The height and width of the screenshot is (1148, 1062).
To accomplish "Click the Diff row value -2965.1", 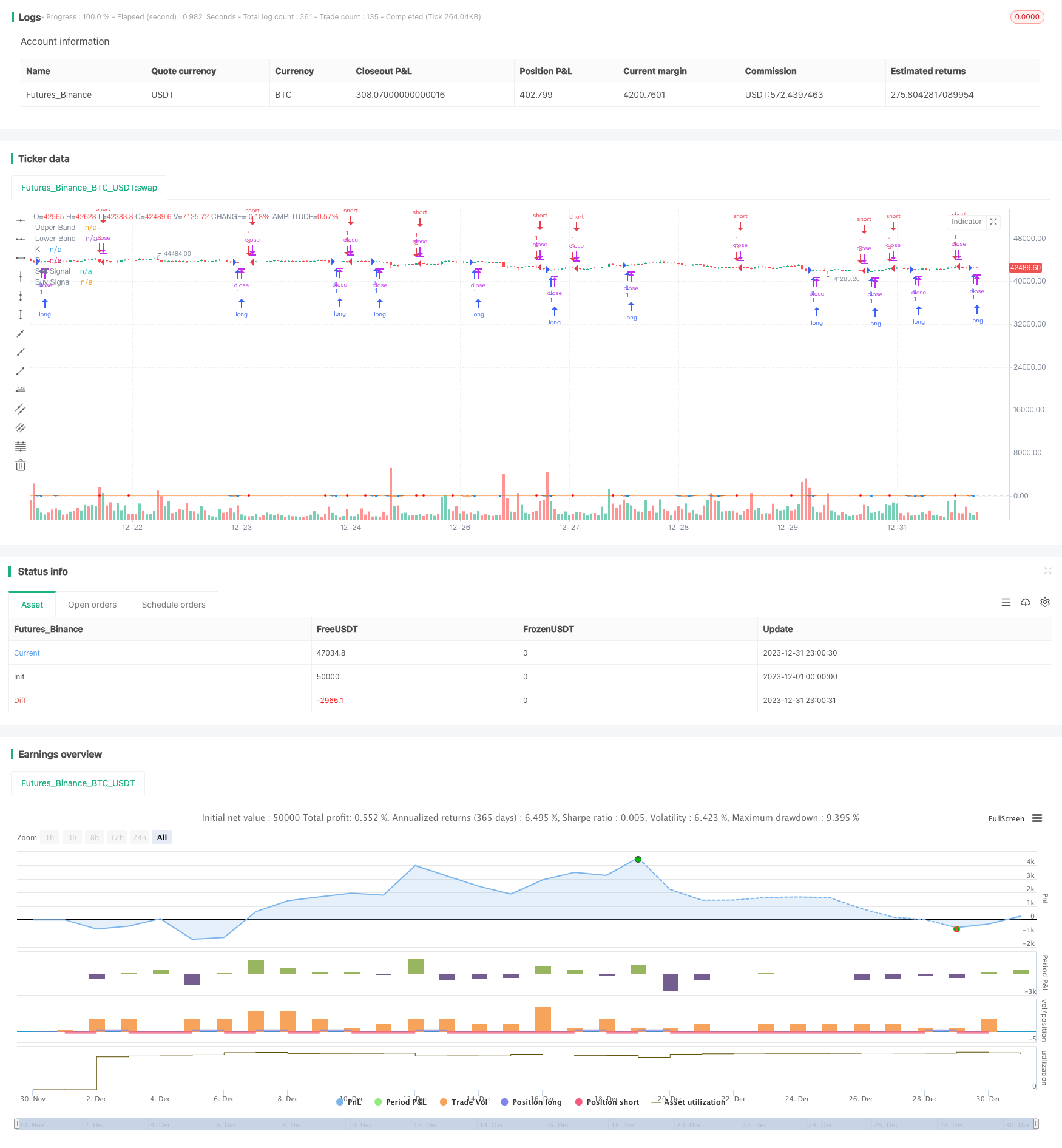I will [x=330, y=701].
